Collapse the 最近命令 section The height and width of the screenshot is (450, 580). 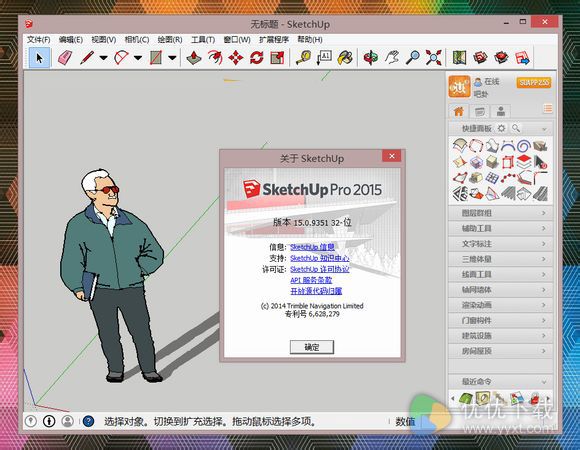click(501, 382)
